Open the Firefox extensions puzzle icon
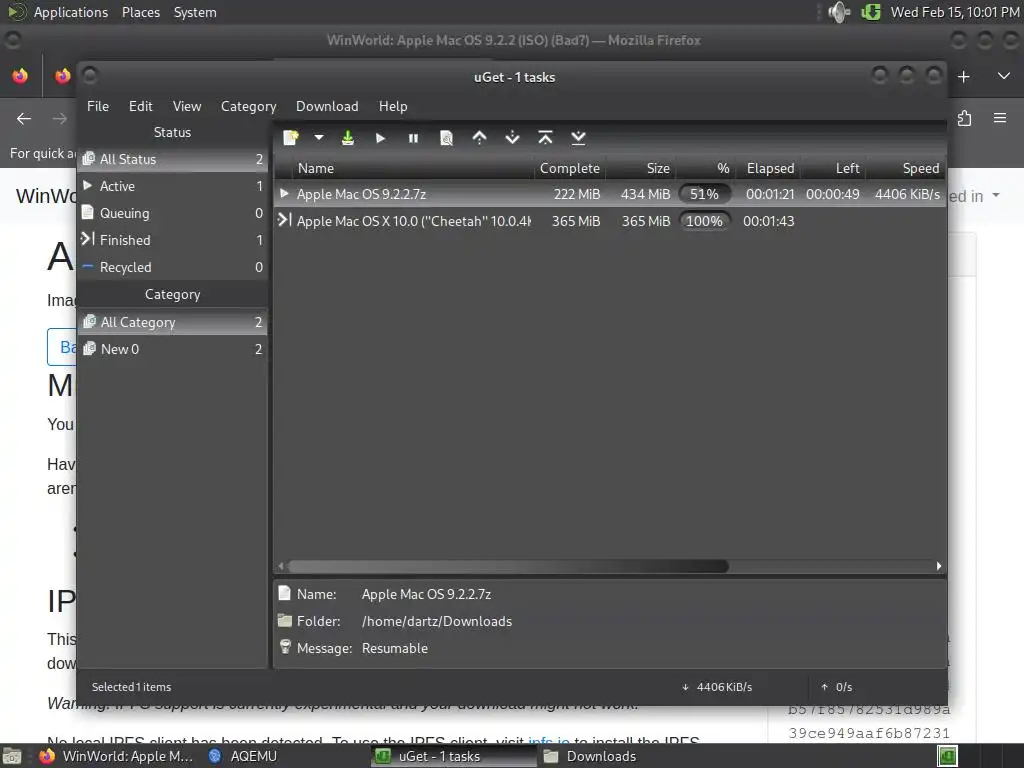 [965, 118]
